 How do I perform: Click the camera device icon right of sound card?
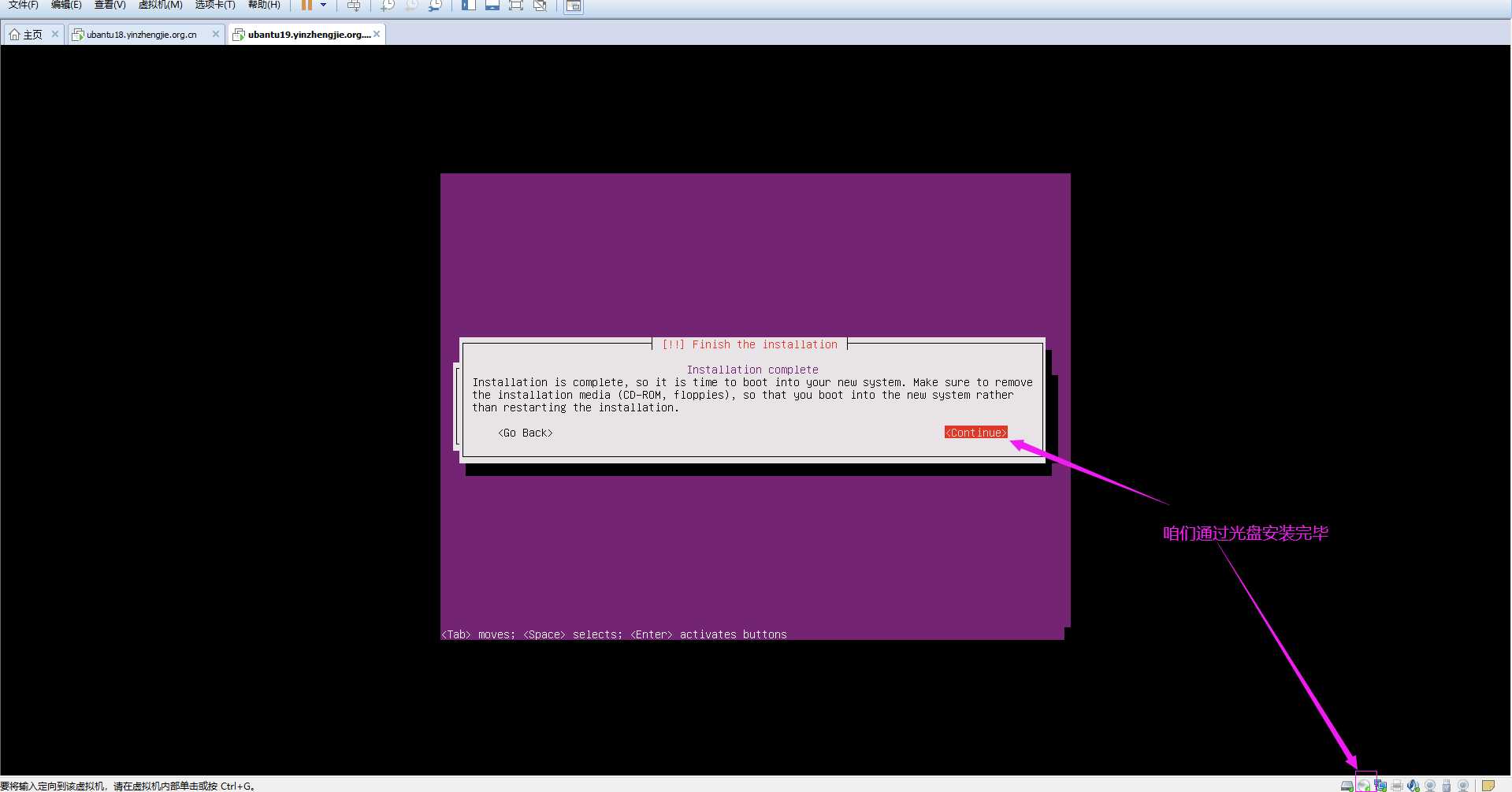pos(1430,786)
